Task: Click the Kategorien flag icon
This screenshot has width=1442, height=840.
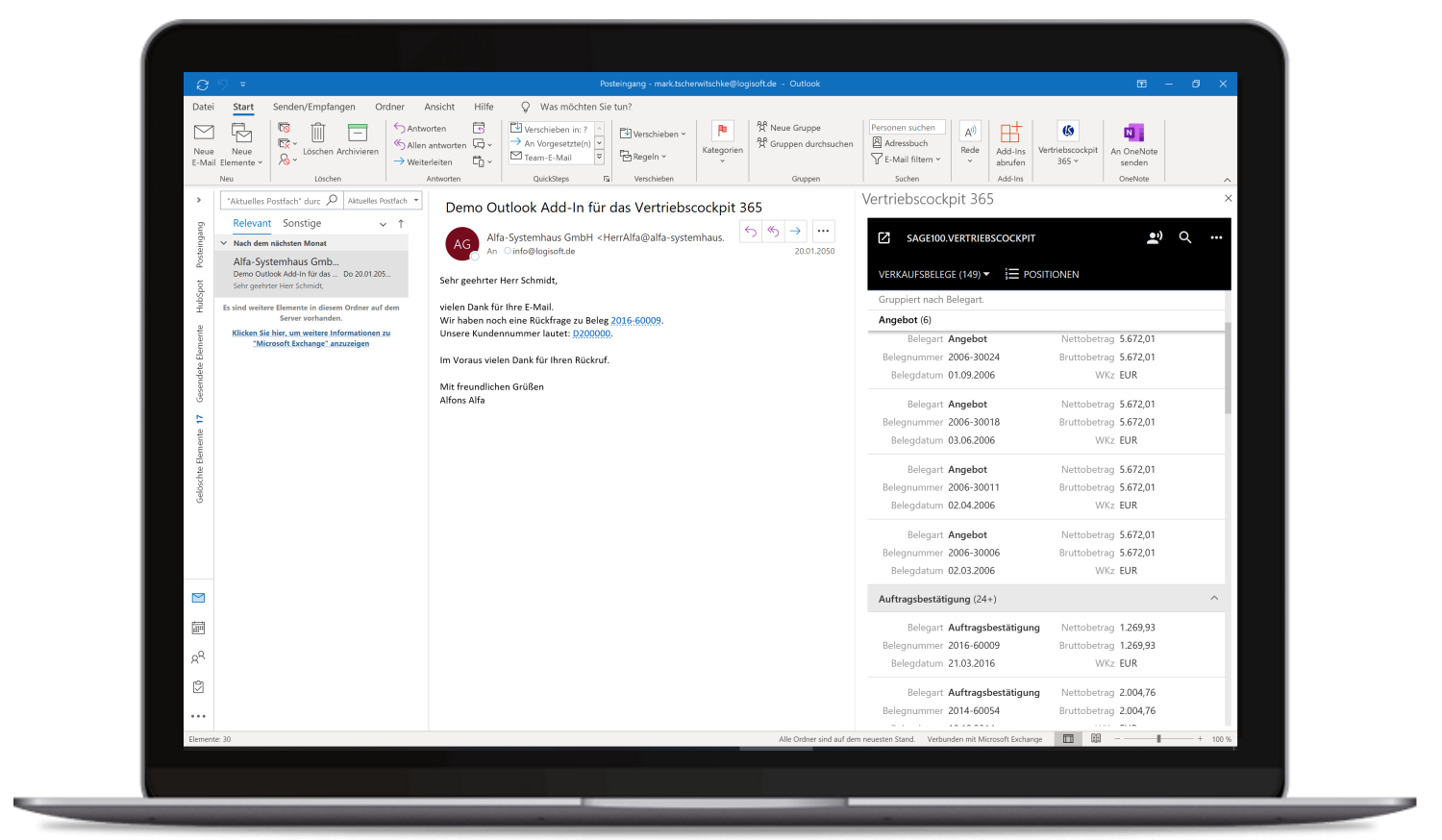Action: (722, 131)
